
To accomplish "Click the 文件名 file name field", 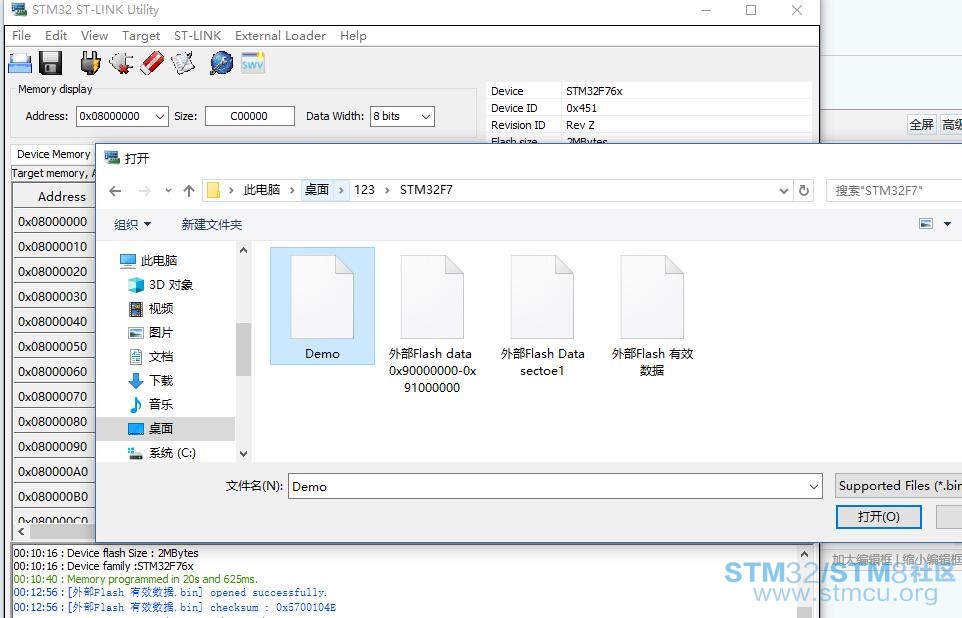I will click(x=555, y=487).
